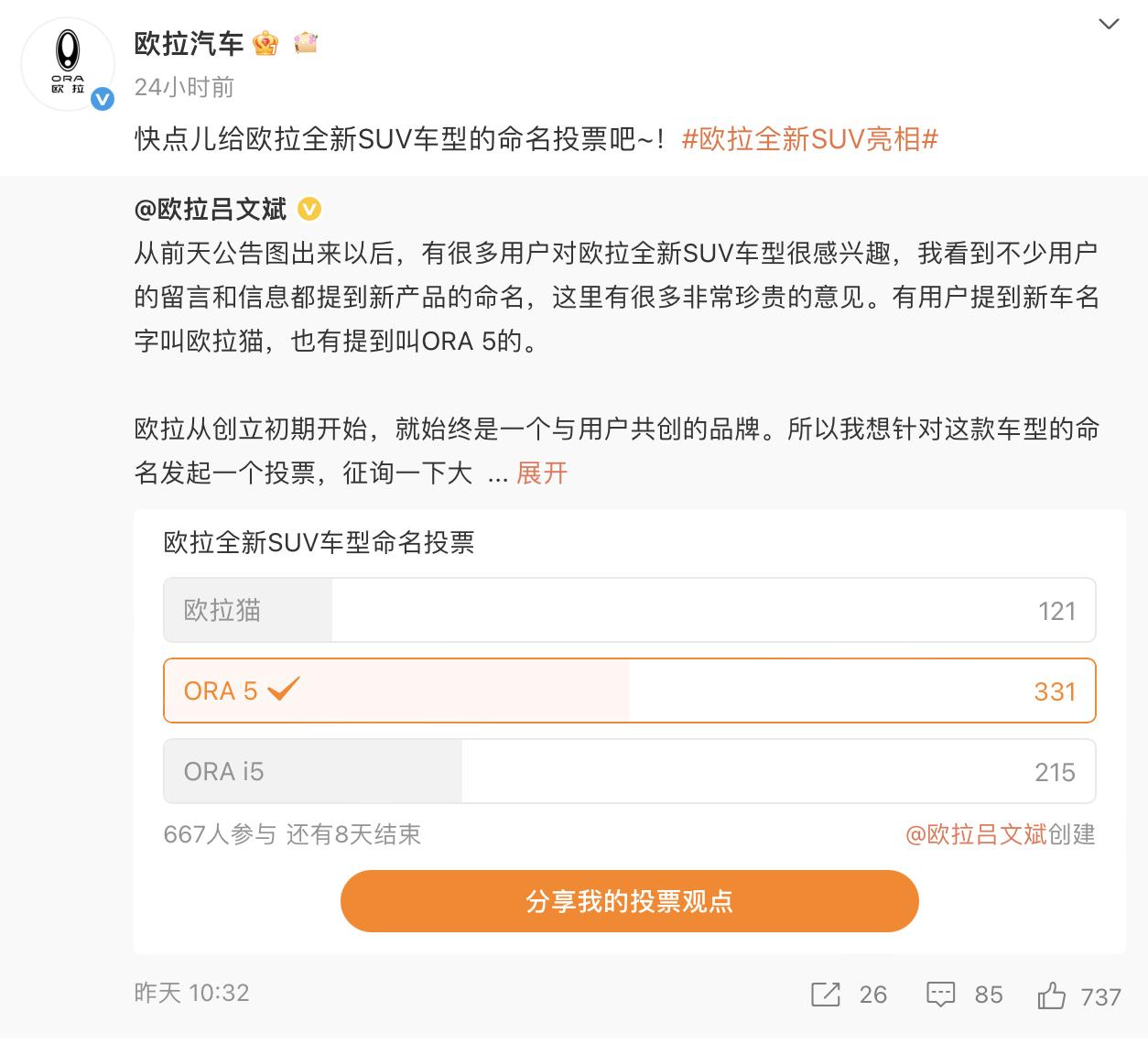Open poll creator @欧拉吕文斌 link
The height and width of the screenshot is (1044, 1148).
pyautogui.click(x=976, y=834)
